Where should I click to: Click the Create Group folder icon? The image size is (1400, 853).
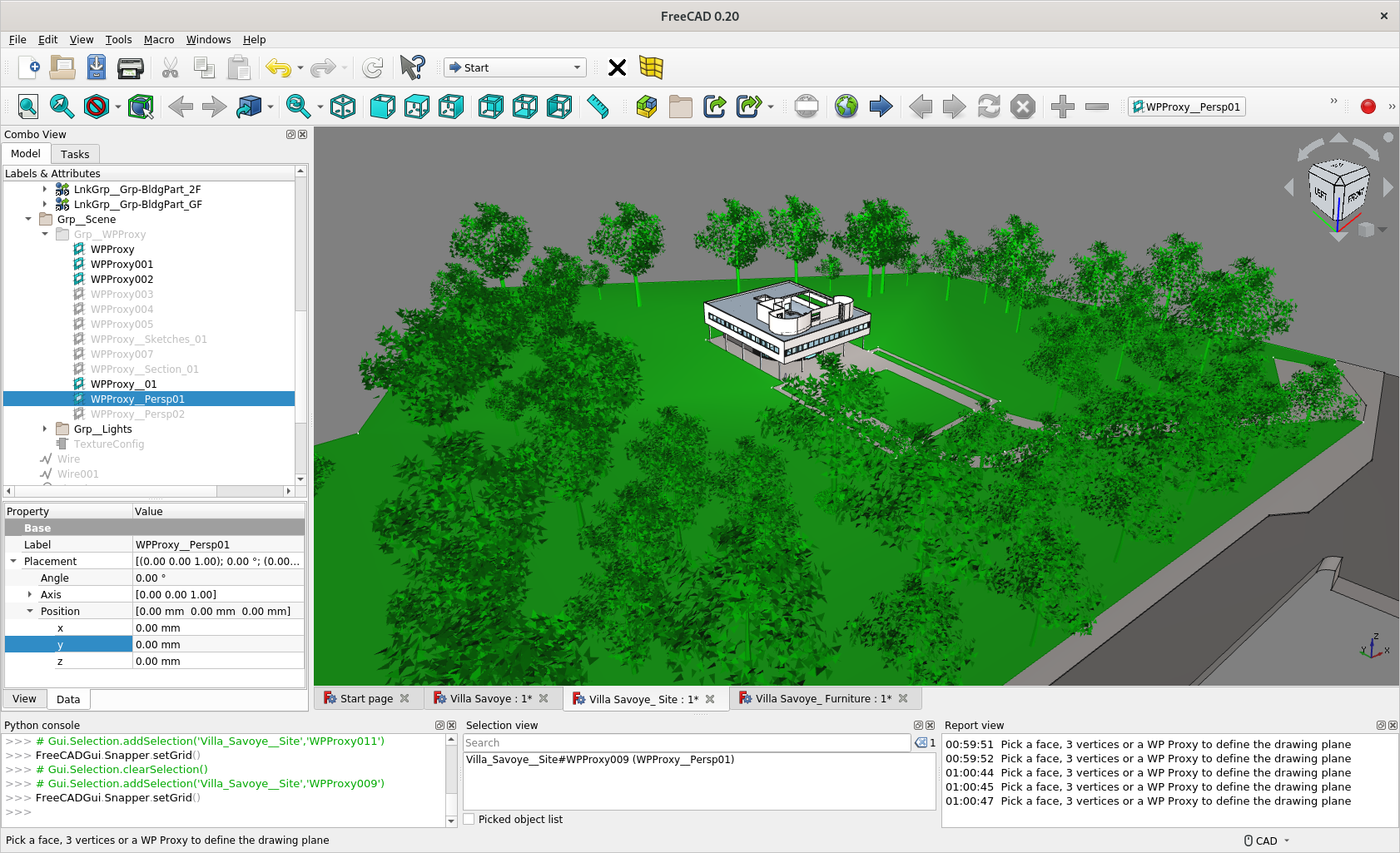tap(681, 107)
